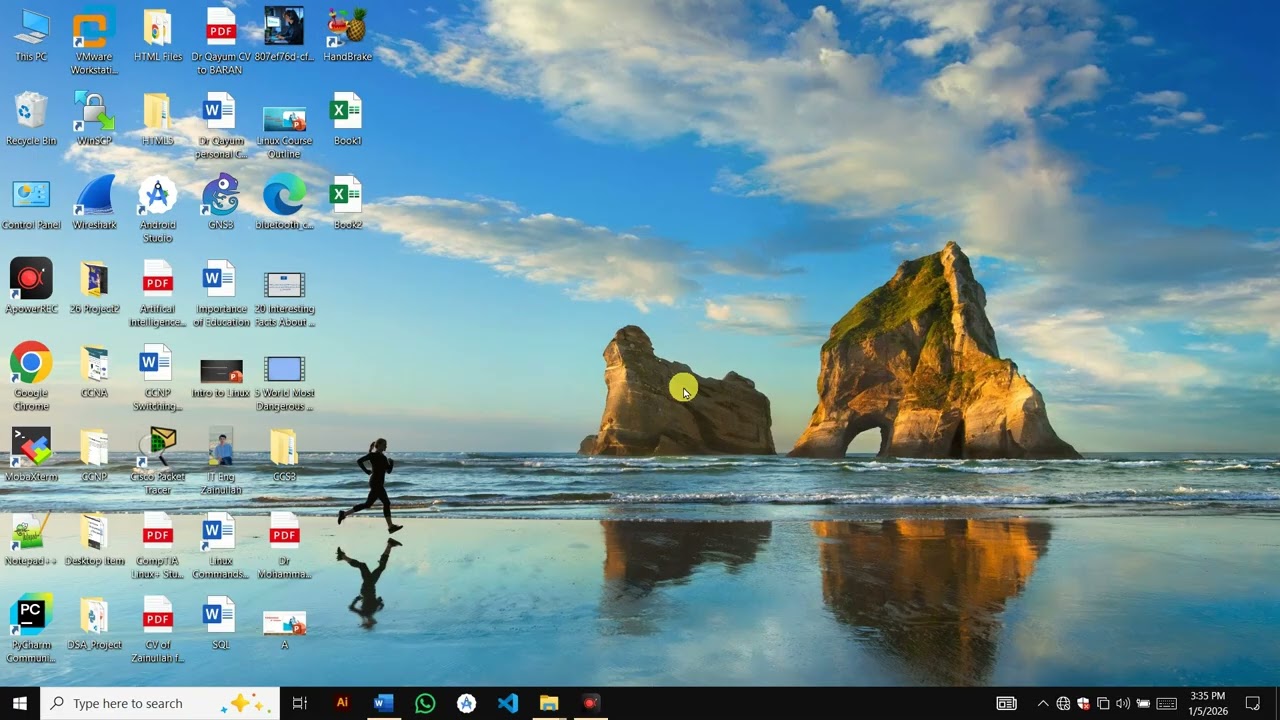Image resolution: width=1280 pixels, height=720 pixels.
Task: Select the Book1 Excel file
Action: [347, 119]
